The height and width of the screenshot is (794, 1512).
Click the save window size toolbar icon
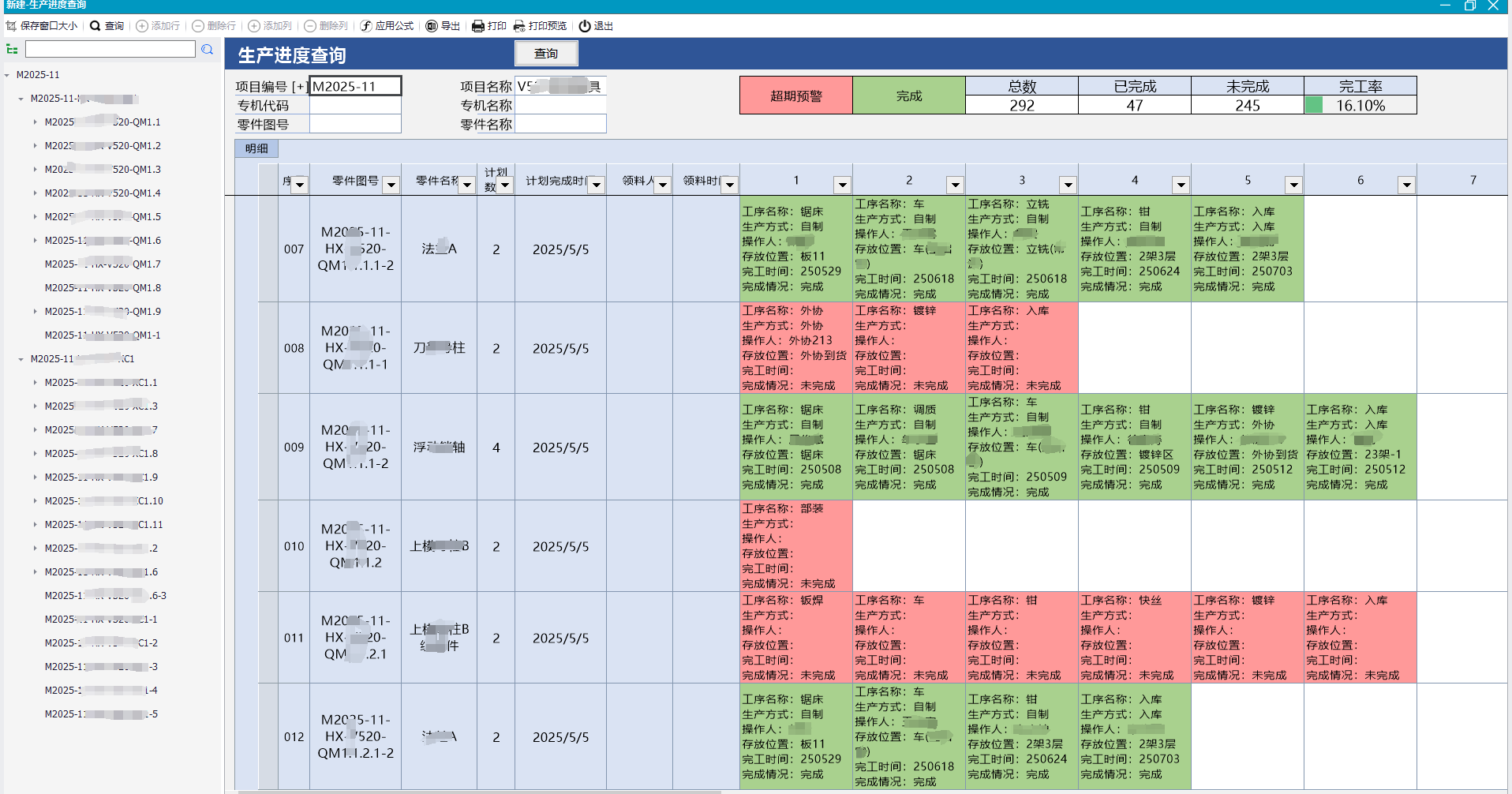click(x=11, y=26)
